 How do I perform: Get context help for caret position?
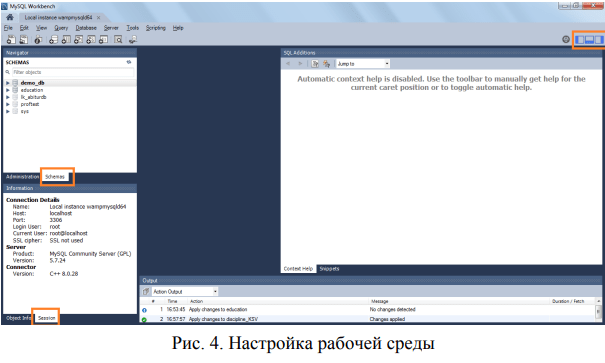coord(315,64)
